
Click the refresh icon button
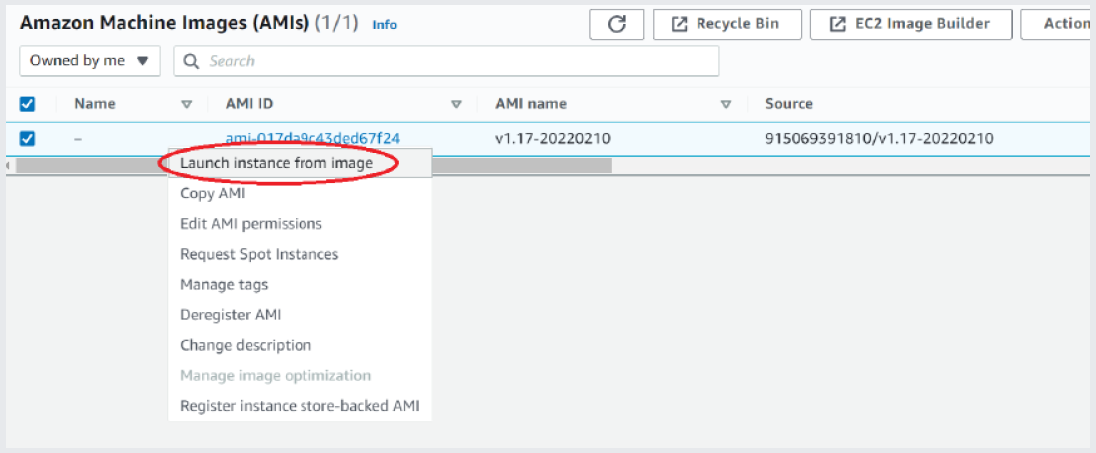(616, 24)
